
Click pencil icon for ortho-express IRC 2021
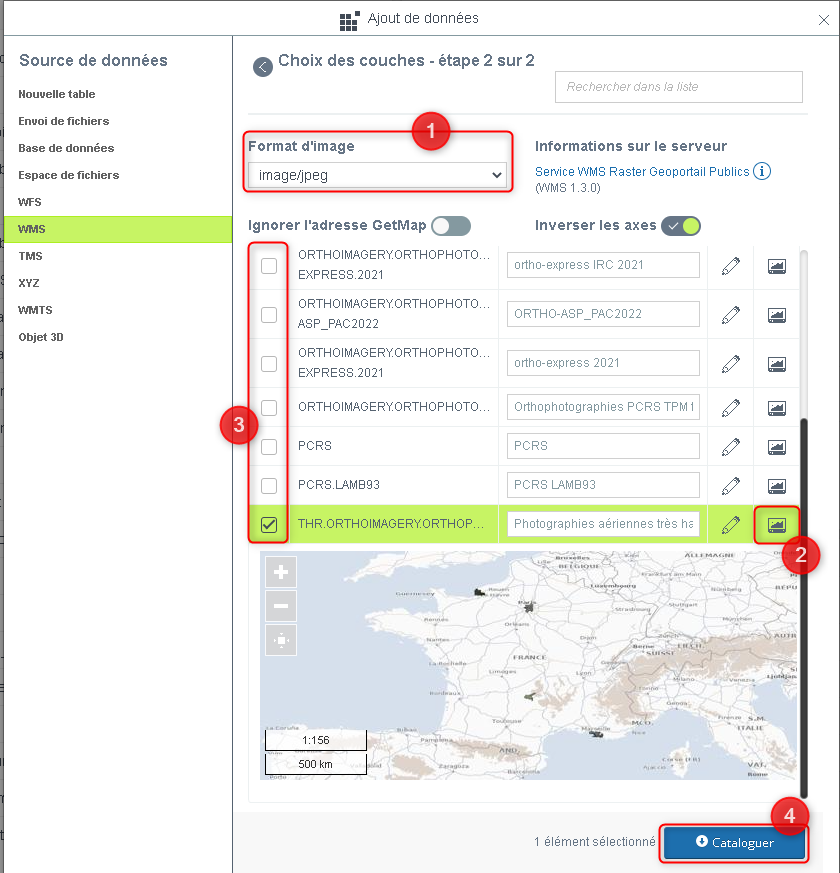point(731,265)
